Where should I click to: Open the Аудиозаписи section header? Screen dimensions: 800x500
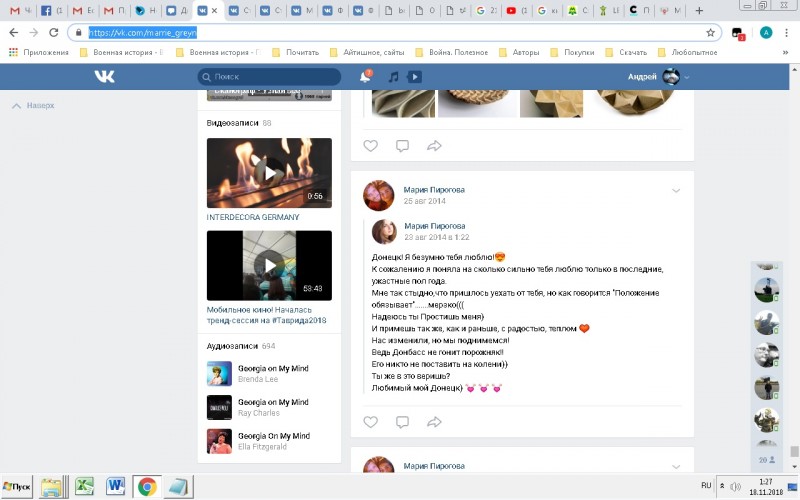232,346
